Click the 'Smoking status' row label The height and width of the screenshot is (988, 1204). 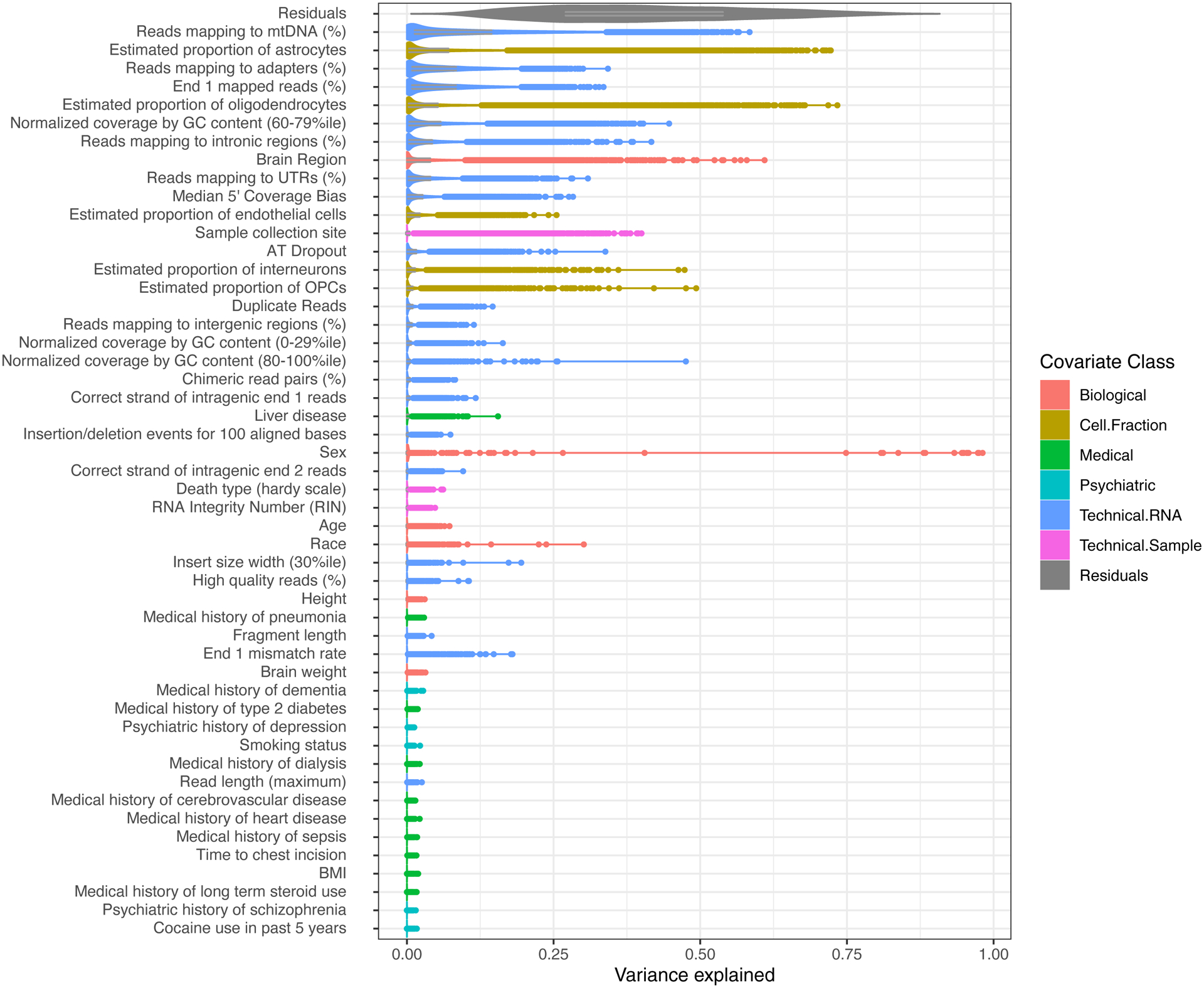293,745
